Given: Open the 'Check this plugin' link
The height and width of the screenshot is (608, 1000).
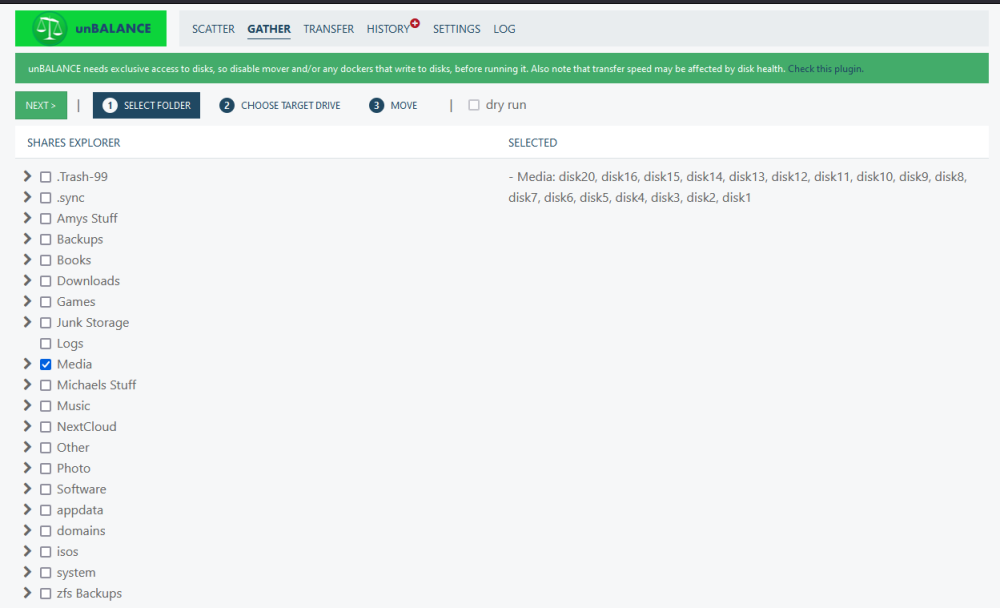Looking at the screenshot, I should point(825,69).
